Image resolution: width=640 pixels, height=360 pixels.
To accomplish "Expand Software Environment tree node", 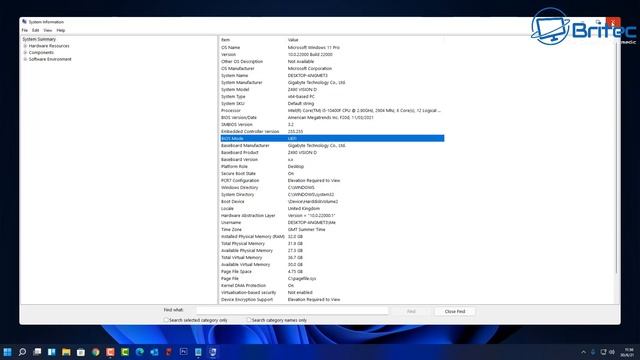I will 25,59.
